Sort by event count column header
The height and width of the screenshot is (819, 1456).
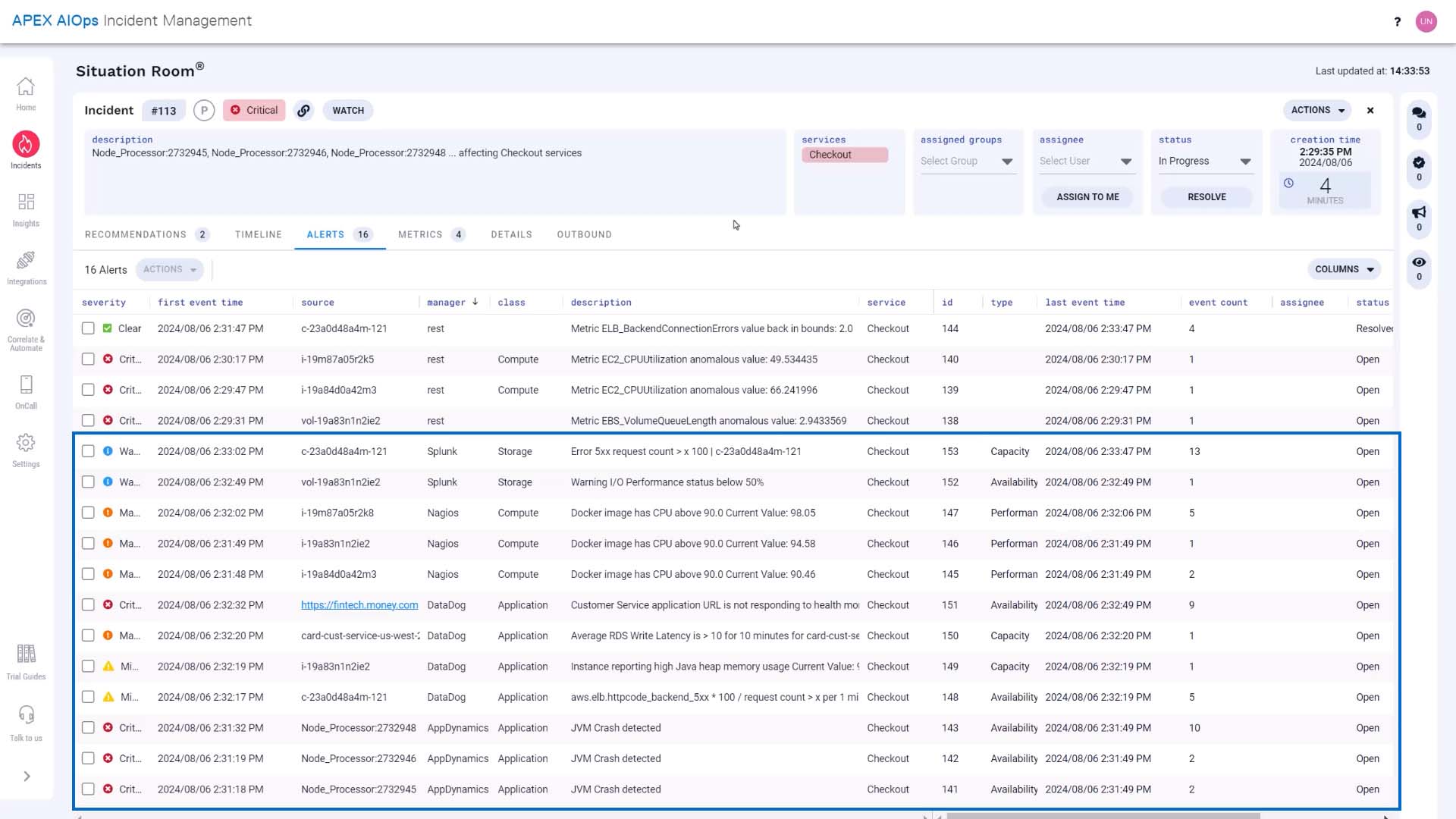(1218, 303)
